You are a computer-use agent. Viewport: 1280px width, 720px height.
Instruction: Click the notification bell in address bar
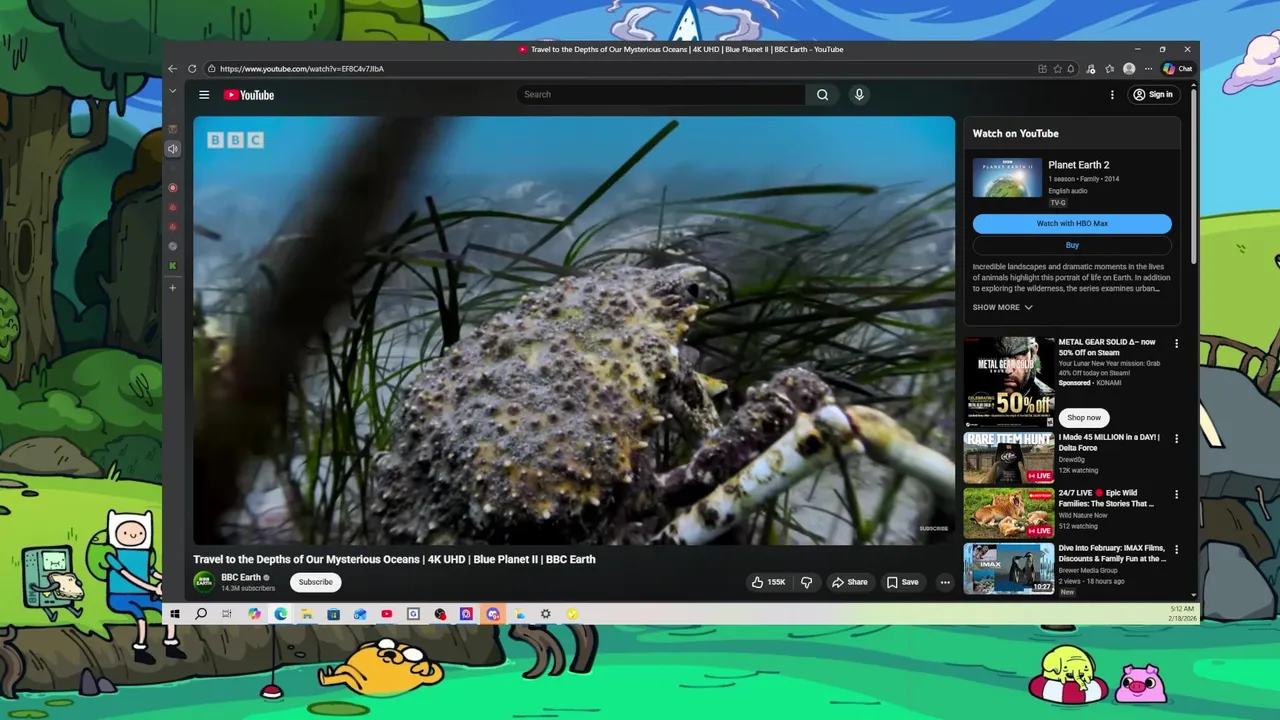click(1070, 69)
